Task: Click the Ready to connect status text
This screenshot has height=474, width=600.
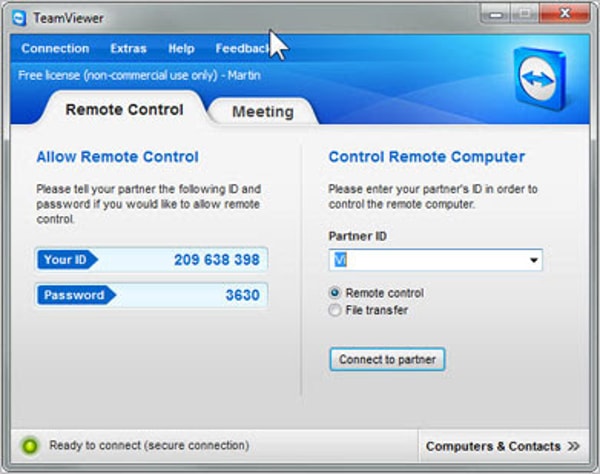Action: pyautogui.click(x=149, y=445)
